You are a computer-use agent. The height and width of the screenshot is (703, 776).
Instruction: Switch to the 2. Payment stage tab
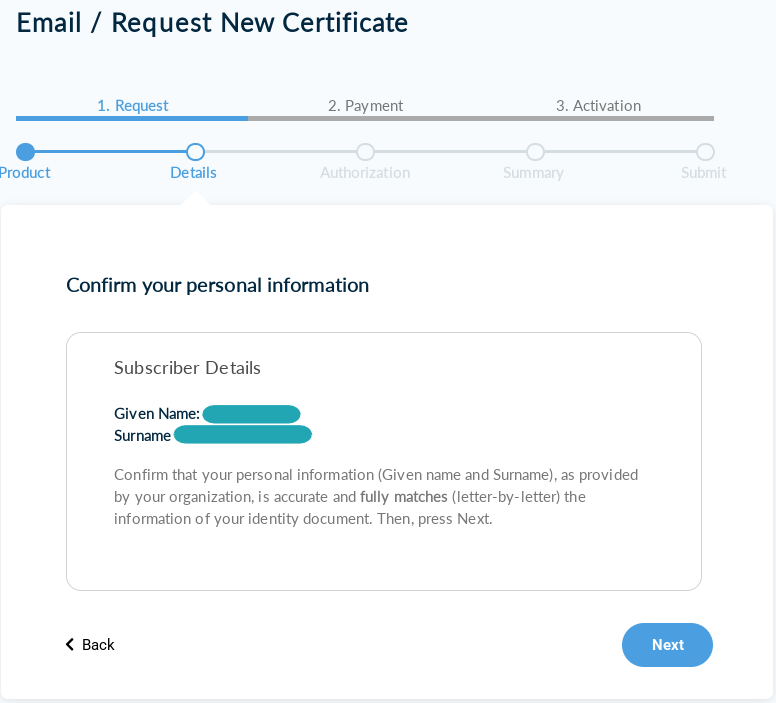pyautogui.click(x=365, y=105)
